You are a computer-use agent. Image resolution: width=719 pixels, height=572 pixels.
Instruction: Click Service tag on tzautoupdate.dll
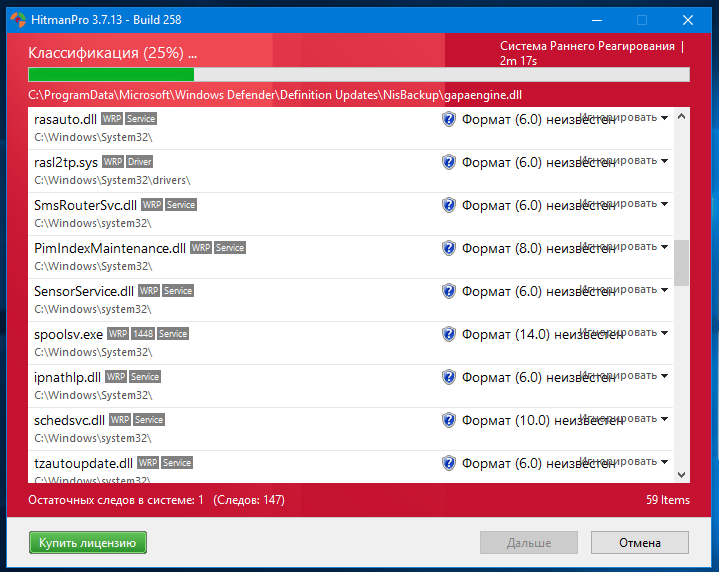coord(177,462)
